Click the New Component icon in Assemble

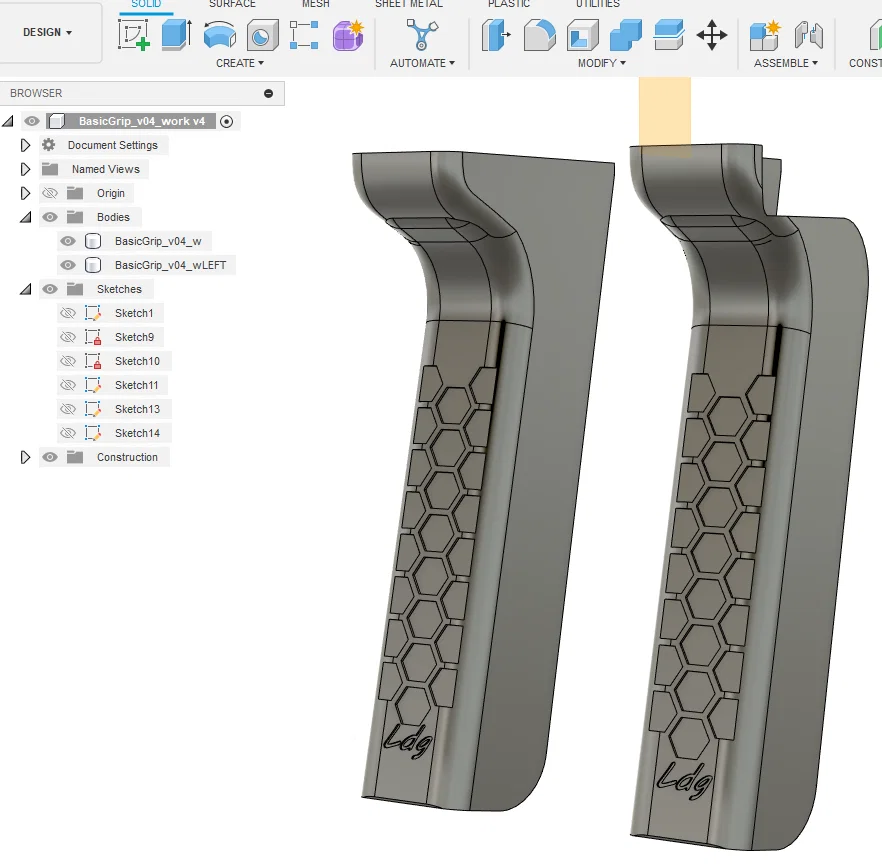point(766,35)
